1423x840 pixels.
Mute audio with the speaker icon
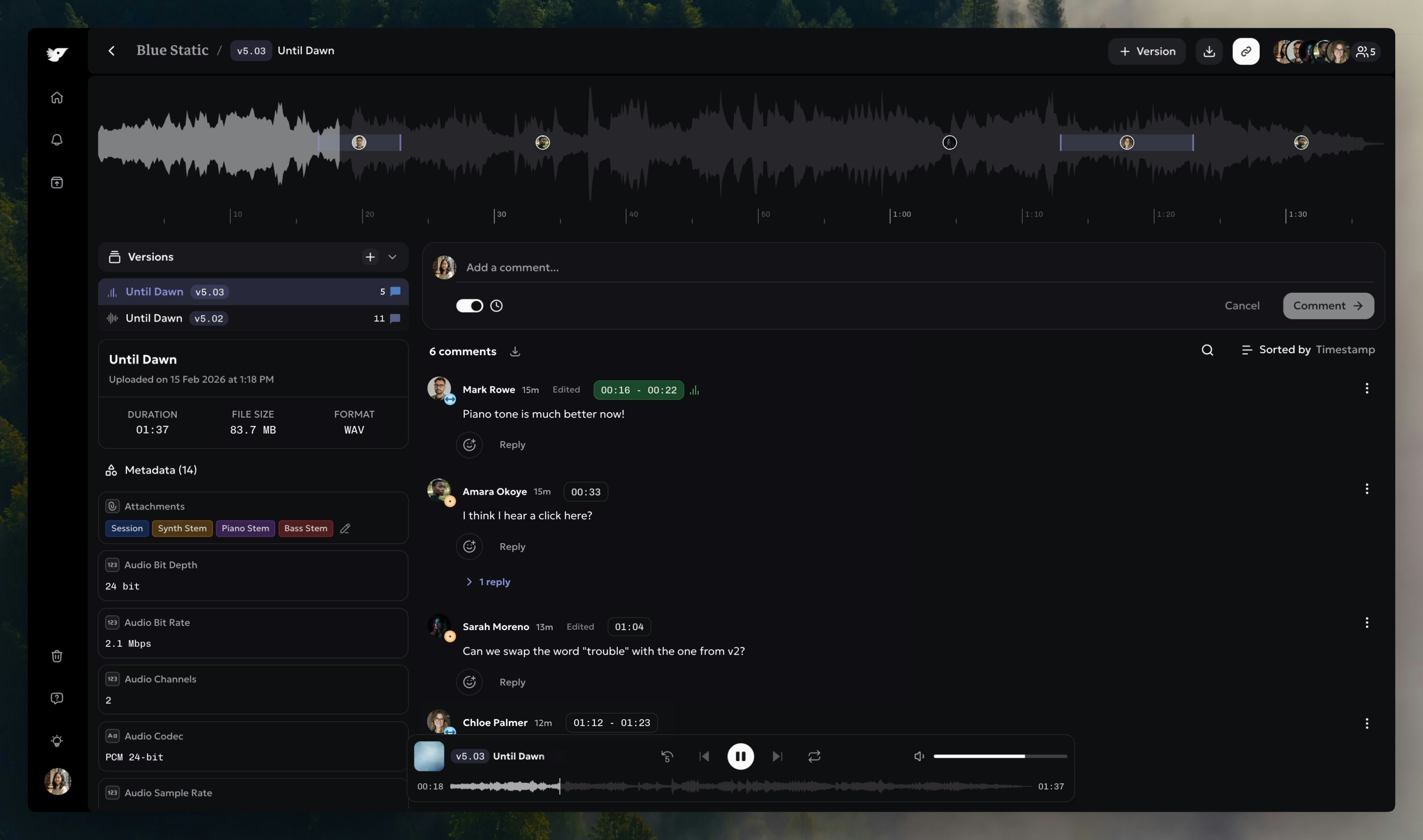918,756
